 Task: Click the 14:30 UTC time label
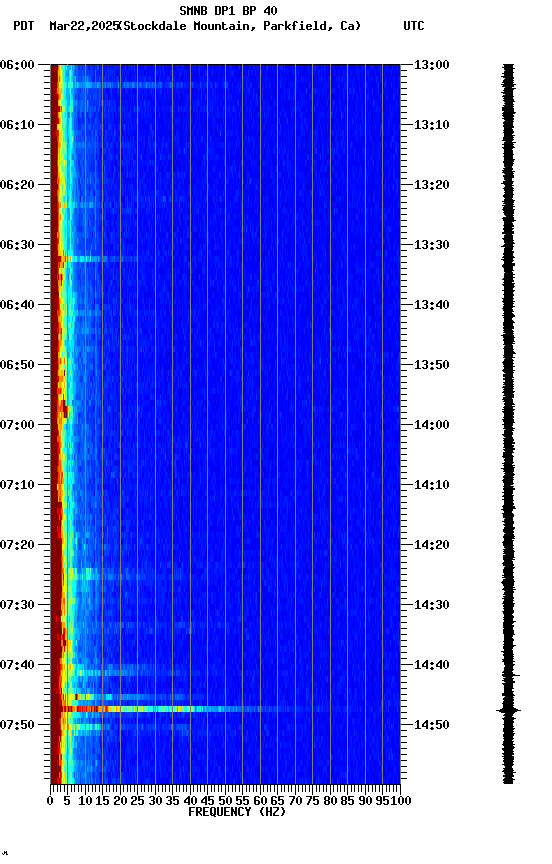432,605
